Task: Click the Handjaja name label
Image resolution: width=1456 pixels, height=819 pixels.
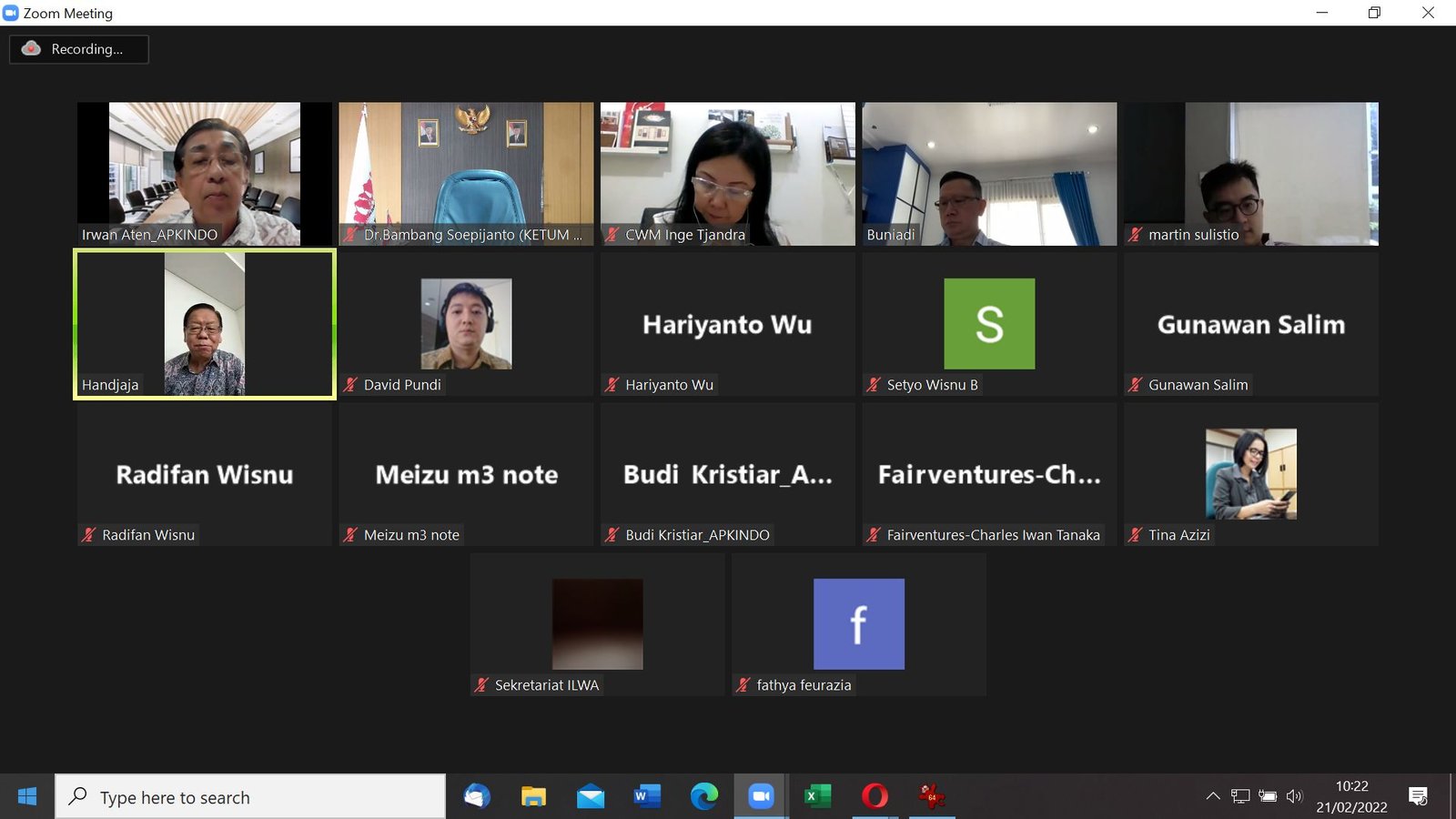Action: click(x=110, y=385)
